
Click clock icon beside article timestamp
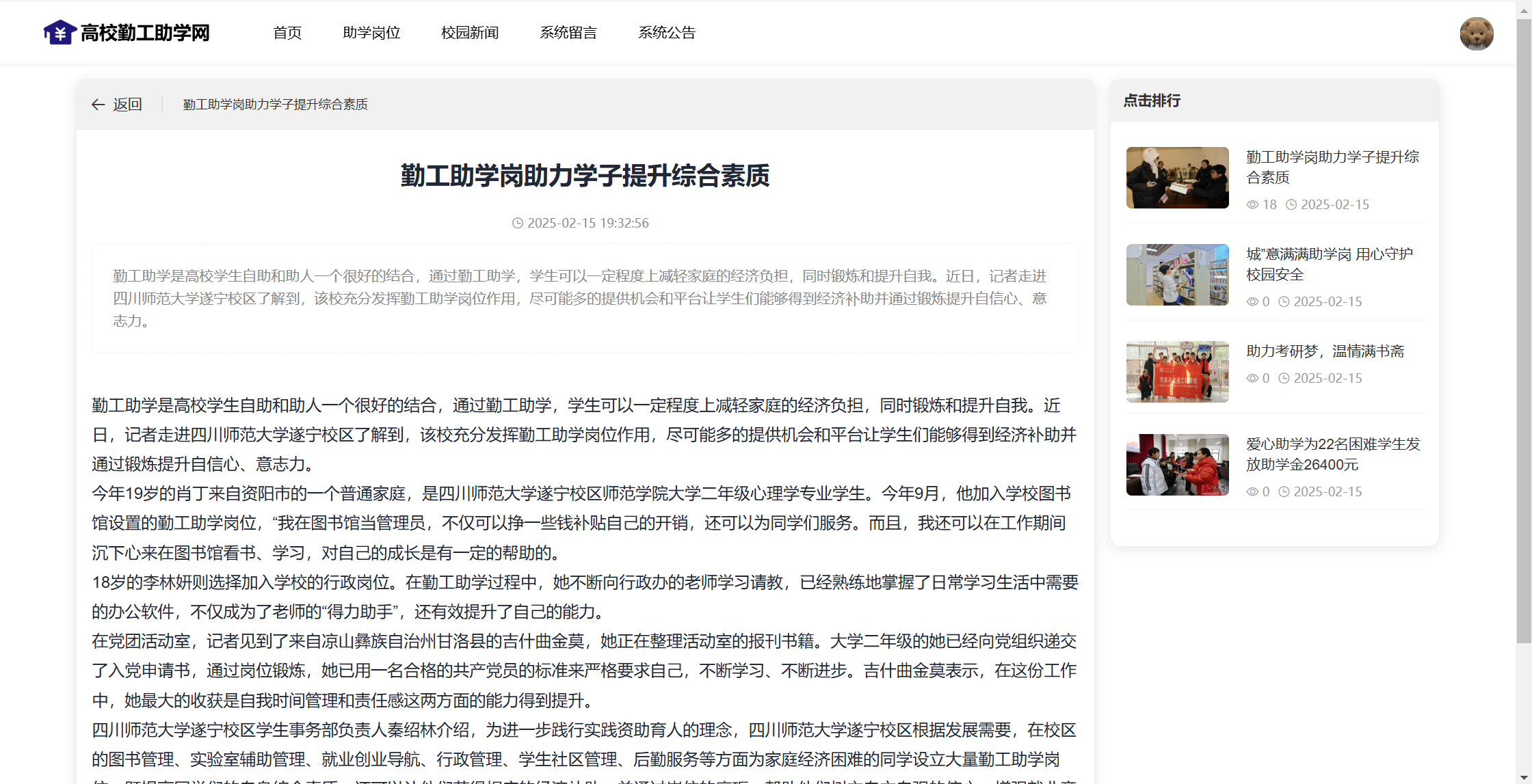pyautogui.click(x=518, y=223)
